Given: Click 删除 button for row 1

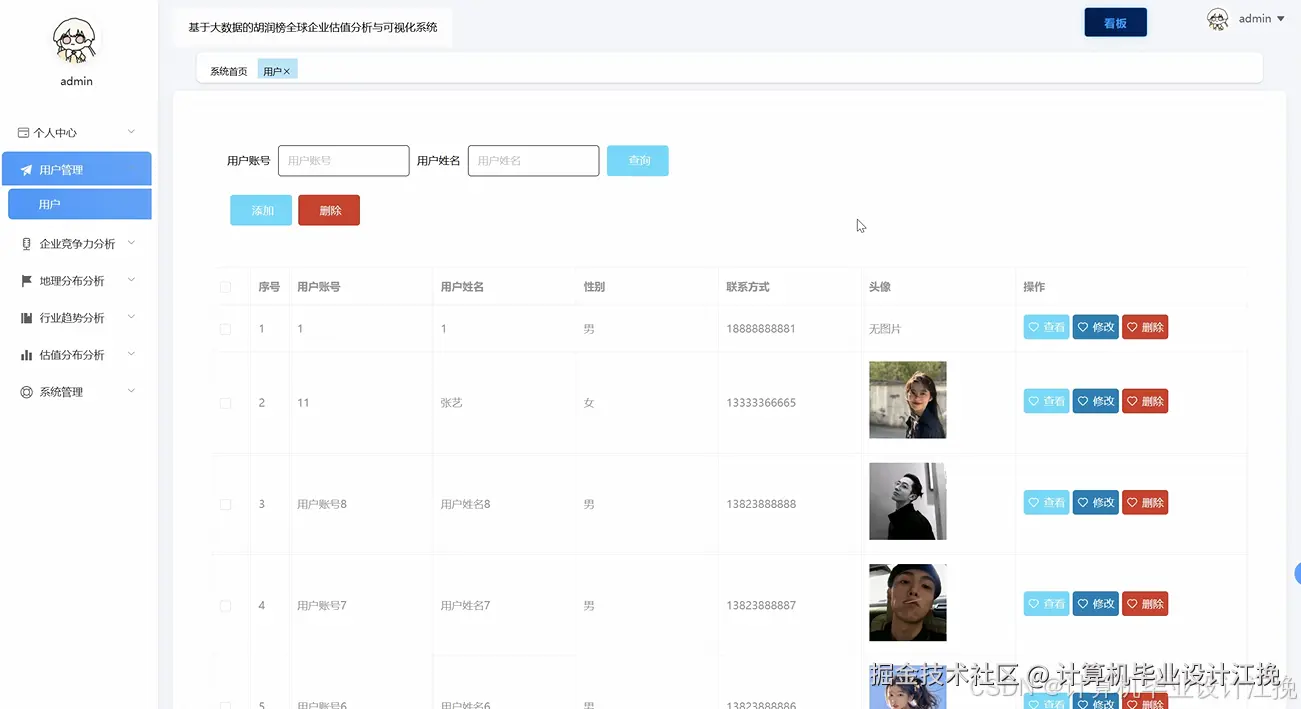Looking at the screenshot, I should 1145,327.
